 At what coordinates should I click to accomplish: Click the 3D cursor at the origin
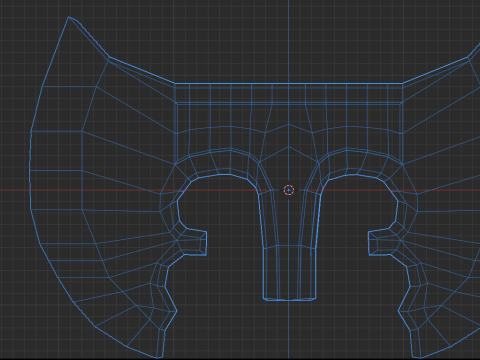click(x=289, y=190)
